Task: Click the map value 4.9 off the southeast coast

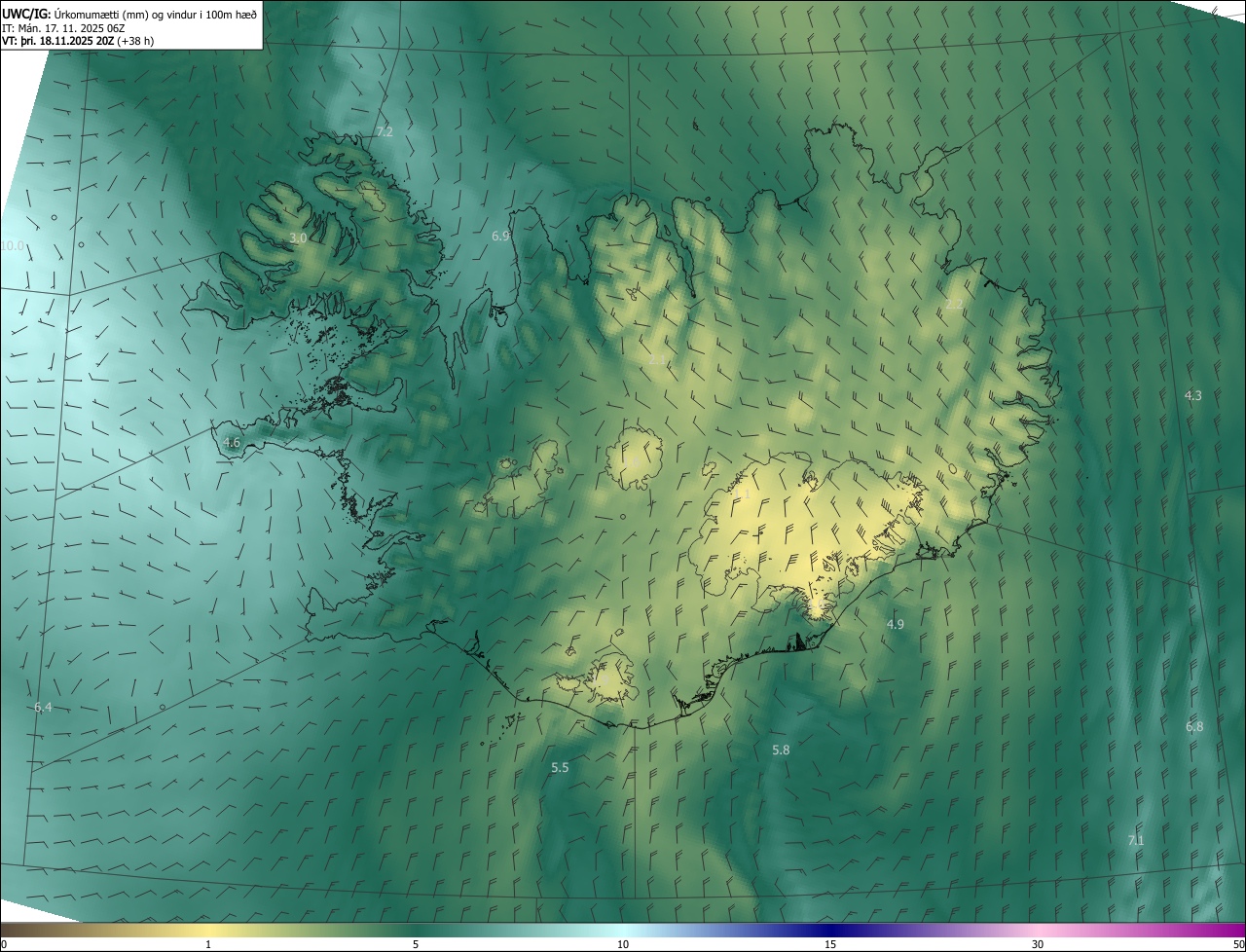Action: coord(896,624)
